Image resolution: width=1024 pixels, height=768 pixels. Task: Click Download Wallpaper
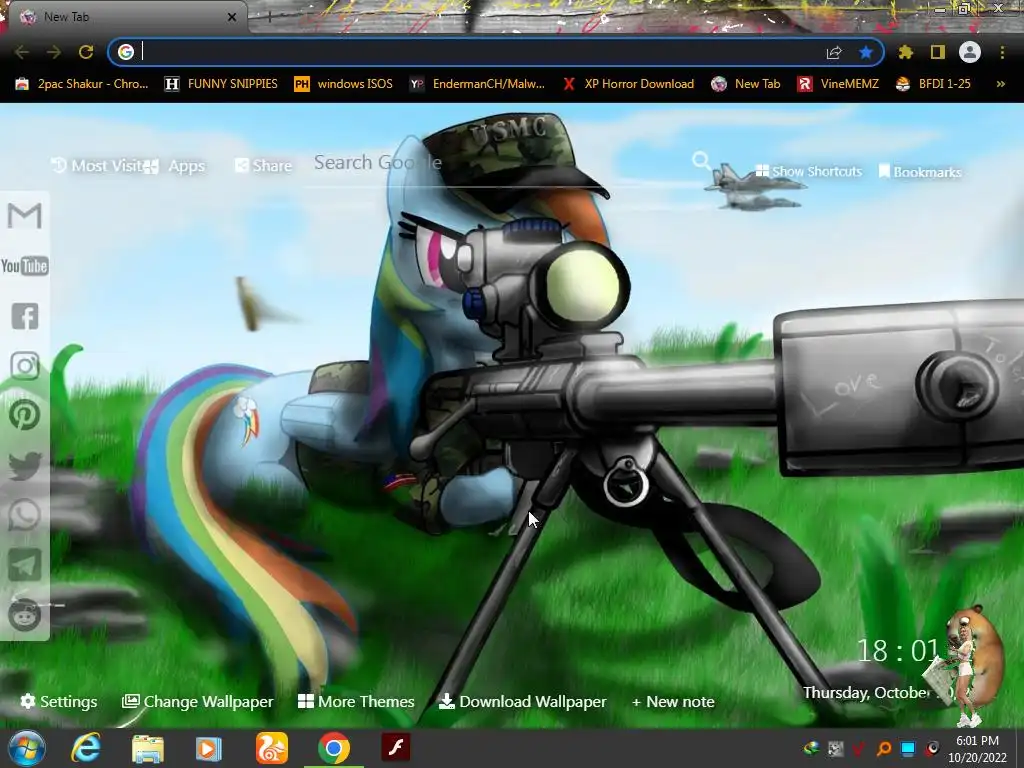[x=522, y=701]
